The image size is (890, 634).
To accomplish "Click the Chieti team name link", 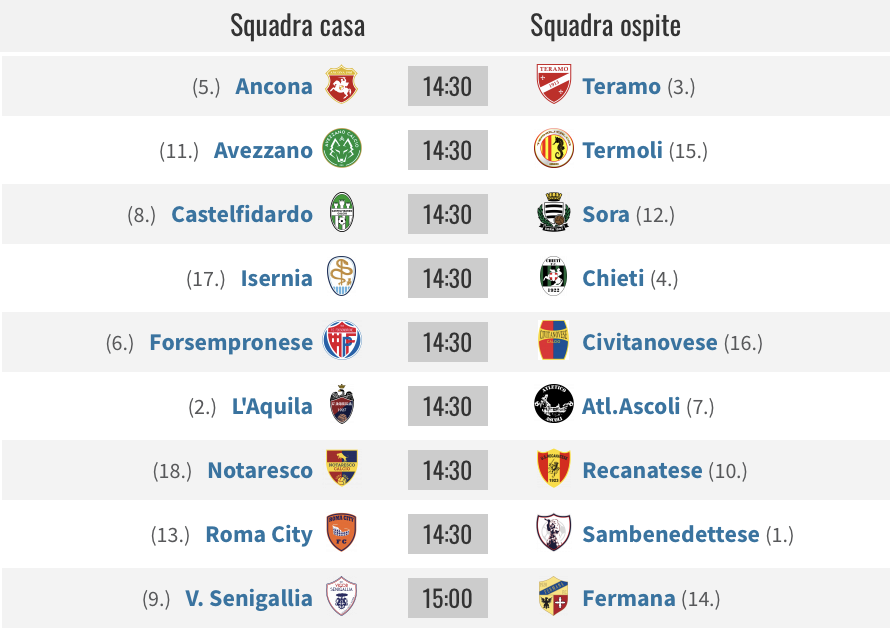I will tap(613, 279).
